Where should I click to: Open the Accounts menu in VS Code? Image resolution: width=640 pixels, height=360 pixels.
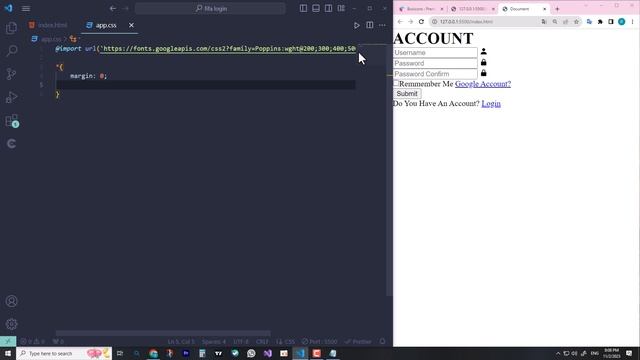11,301
